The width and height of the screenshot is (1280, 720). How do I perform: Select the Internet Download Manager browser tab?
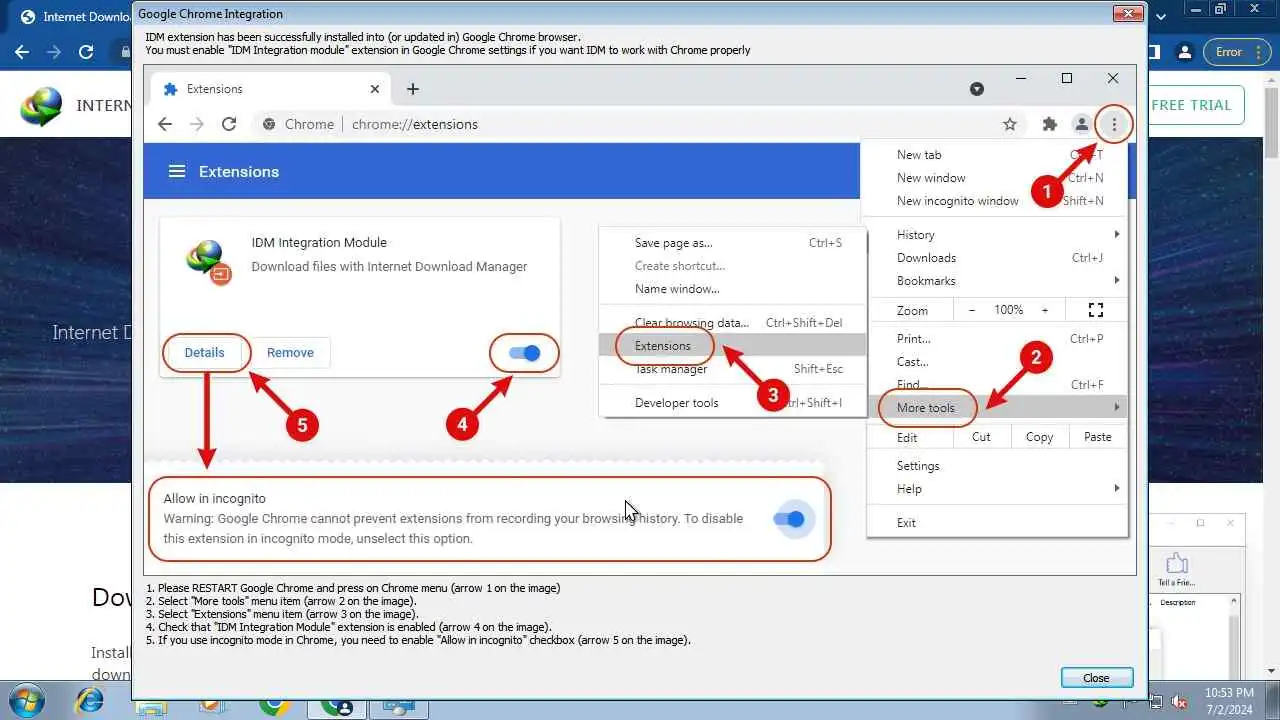coord(72,17)
